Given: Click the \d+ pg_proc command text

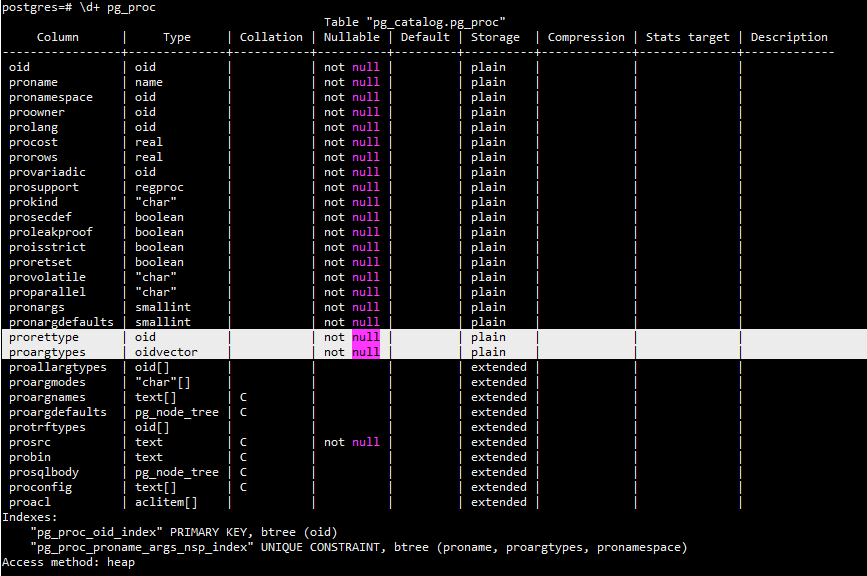Looking at the screenshot, I should tap(118, 8).
